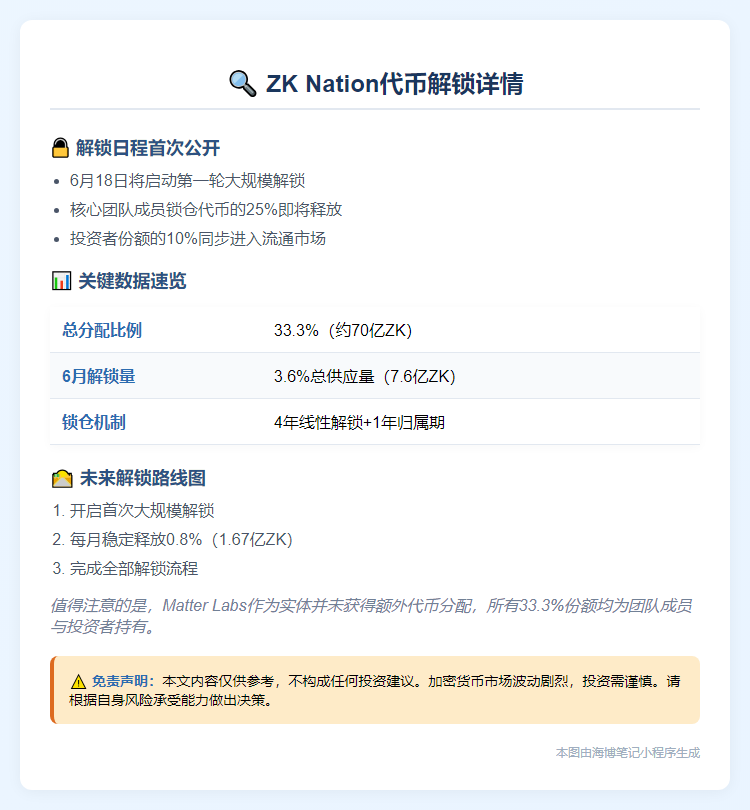Click list item 开启首次大规模解锁
Image resolution: width=750 pixels, height=810 pixels.
pyautogui.click(x=142, y=511)
